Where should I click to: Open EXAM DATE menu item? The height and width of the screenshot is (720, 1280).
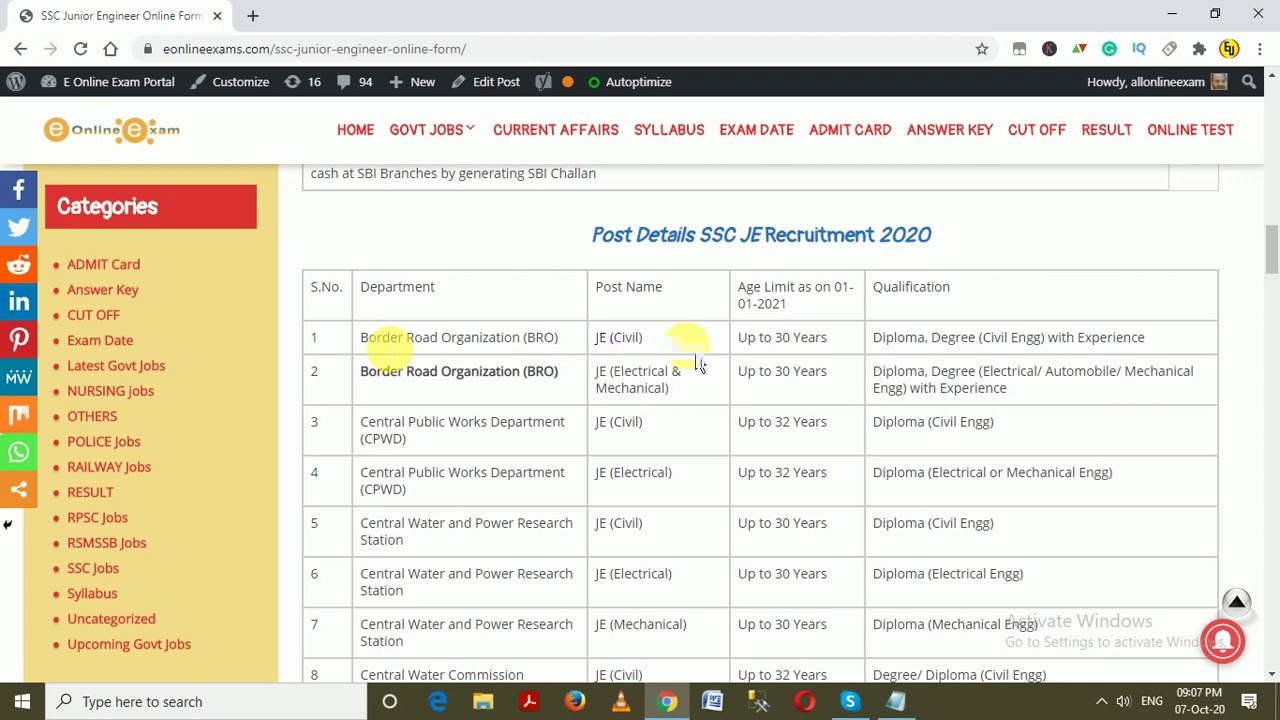click(x=756, y=130)
